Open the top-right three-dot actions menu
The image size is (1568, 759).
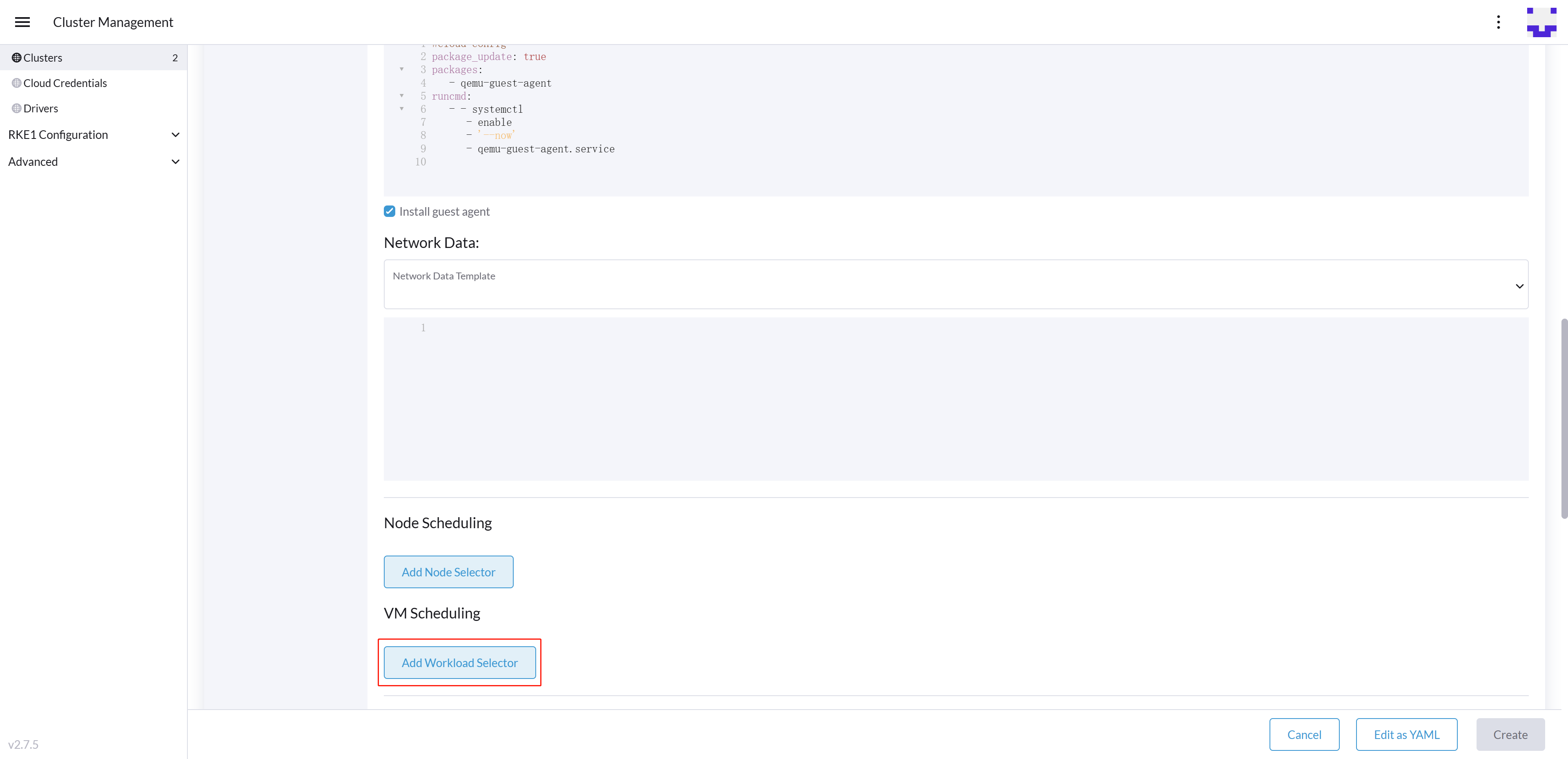click(1499, 22)
